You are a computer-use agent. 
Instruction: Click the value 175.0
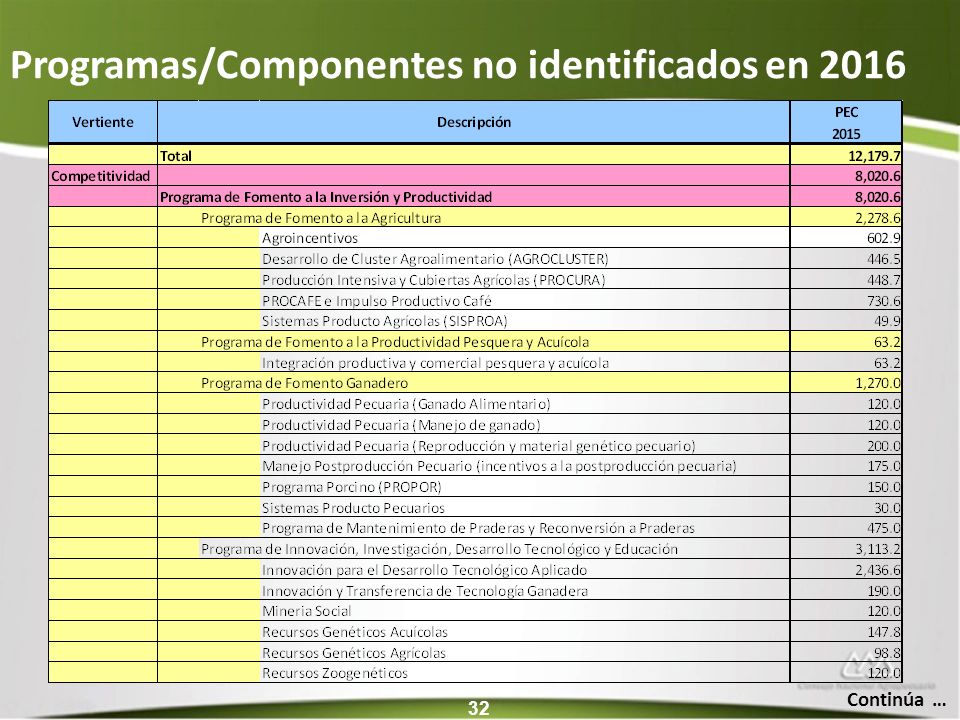pyautogui.click(x=883, y=466)
